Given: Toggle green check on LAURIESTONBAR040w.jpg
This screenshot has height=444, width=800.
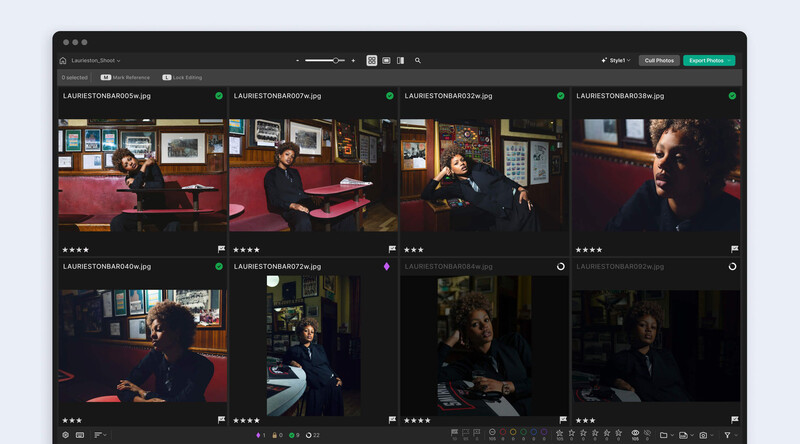Looking at the screenshot, I should (219, 266).
